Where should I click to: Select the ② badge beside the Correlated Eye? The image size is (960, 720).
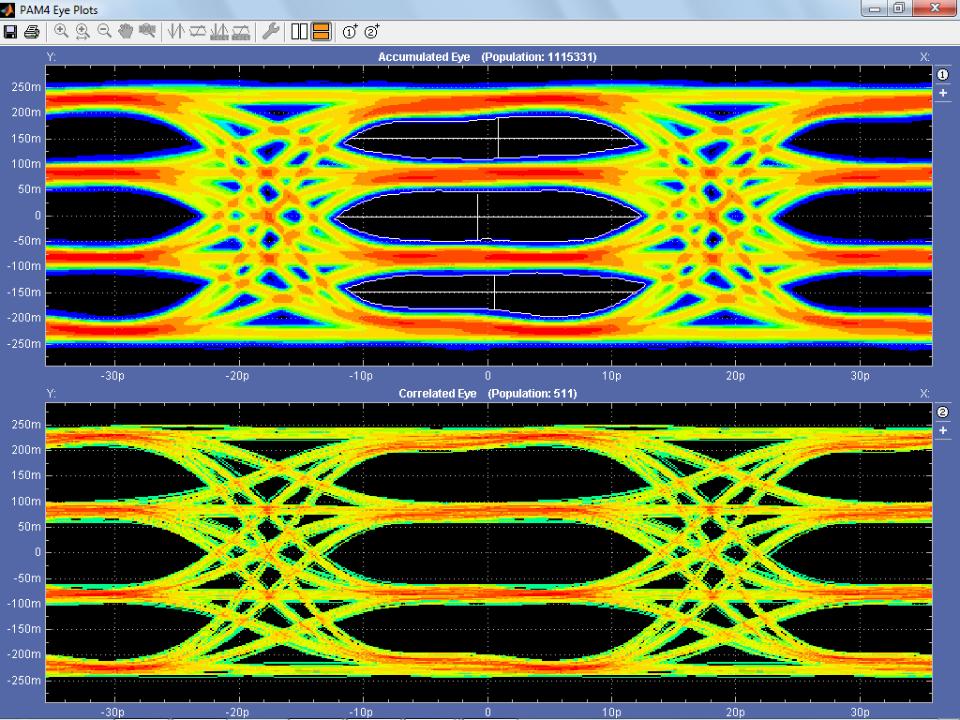(943, 412)
